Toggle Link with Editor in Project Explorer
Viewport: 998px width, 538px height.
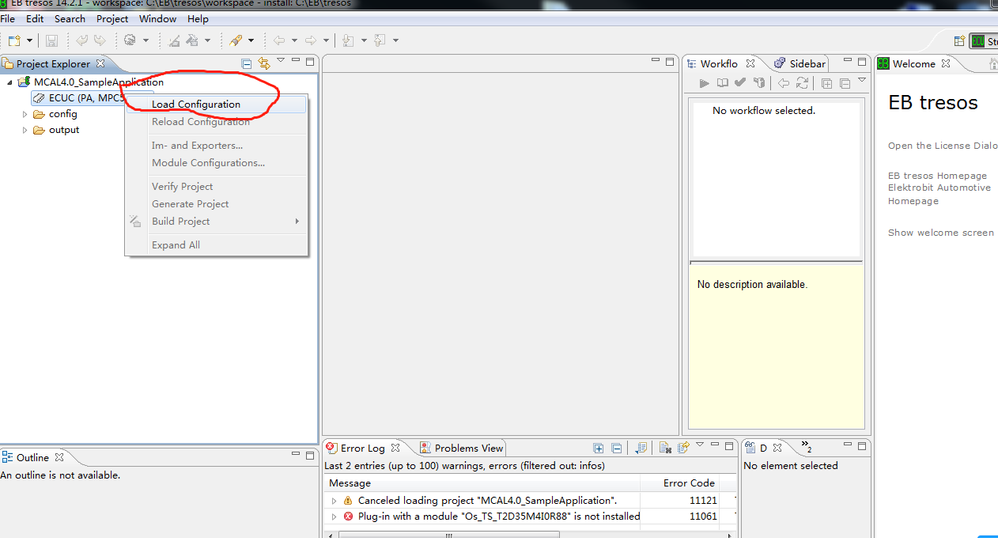click(x=264, y=63)
